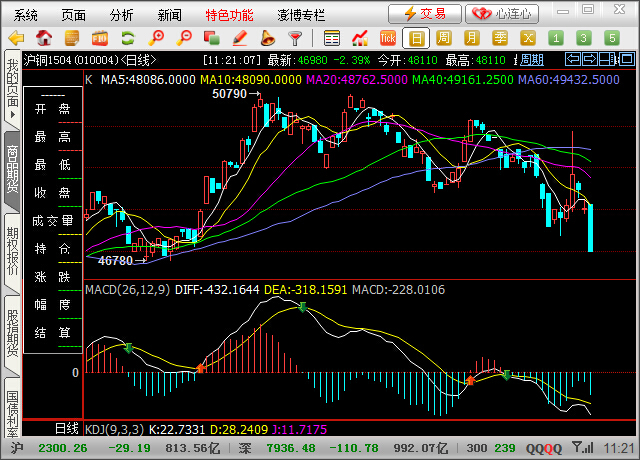Toggle the daily (日) period button
640x460 pixels.
point(417,38)
